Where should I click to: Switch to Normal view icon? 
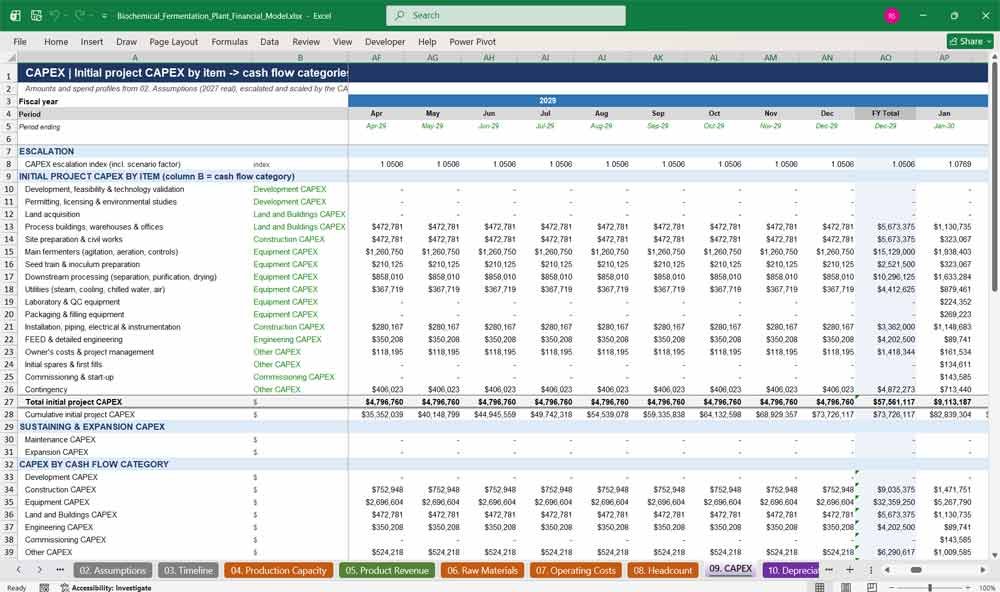pyautogui.click(x=820, y=588)
